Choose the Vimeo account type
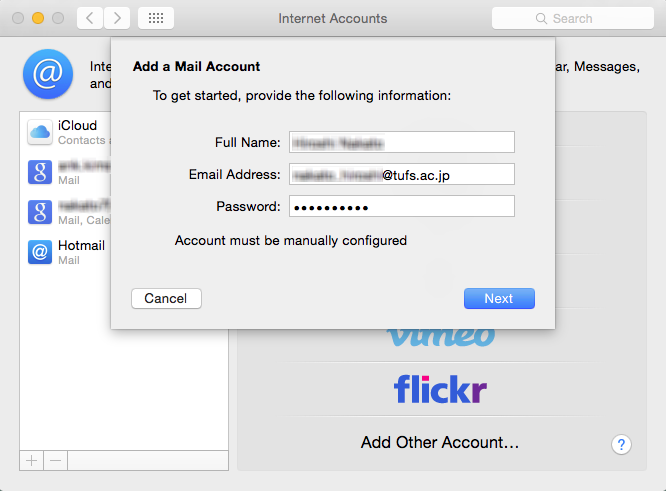 click(441, 336)
